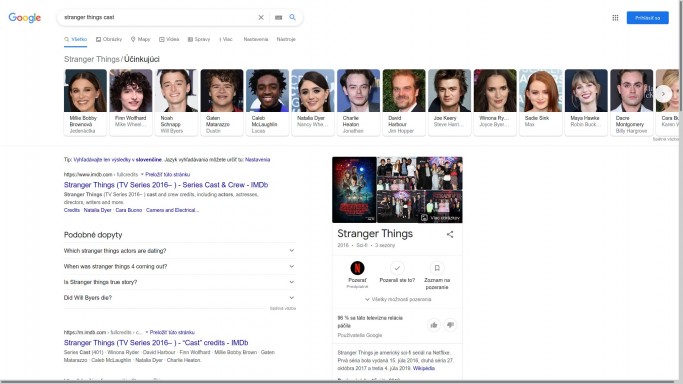This screenshot has height=384, width=683.
Task: Focus the 'stranger things cast' search field
Action: [x=159, y=17]
